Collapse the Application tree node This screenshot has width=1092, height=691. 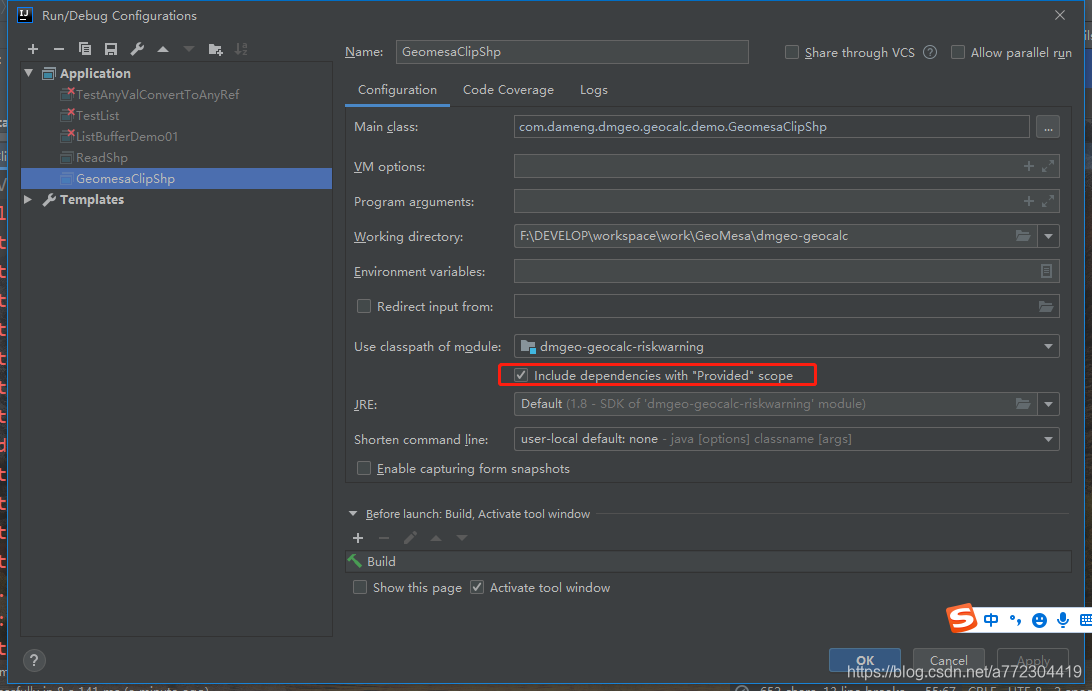click(x=27, y=72)
